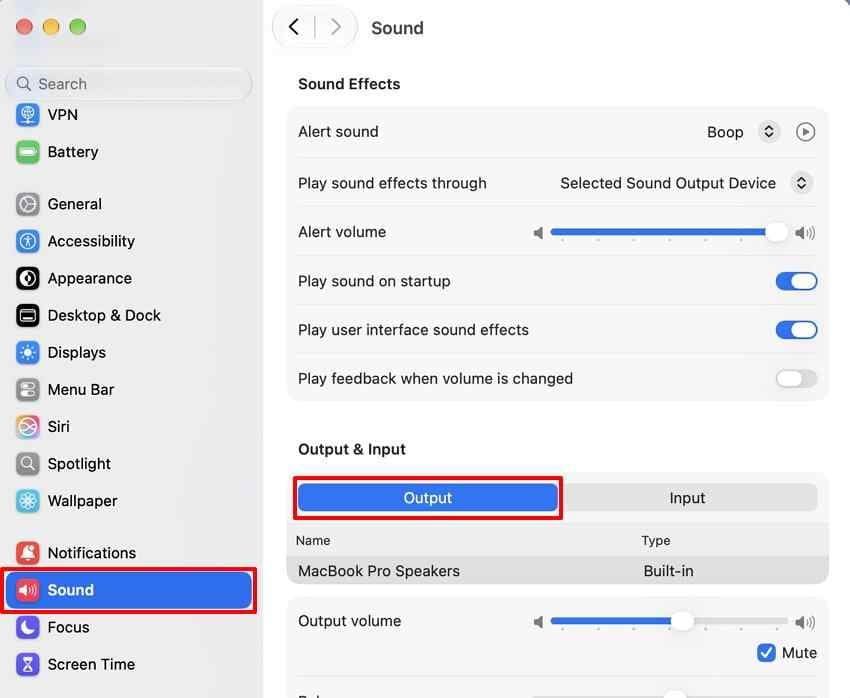Screen dimensions: 850x698
Task: Click the Alert volume slider
Action: 668,232
